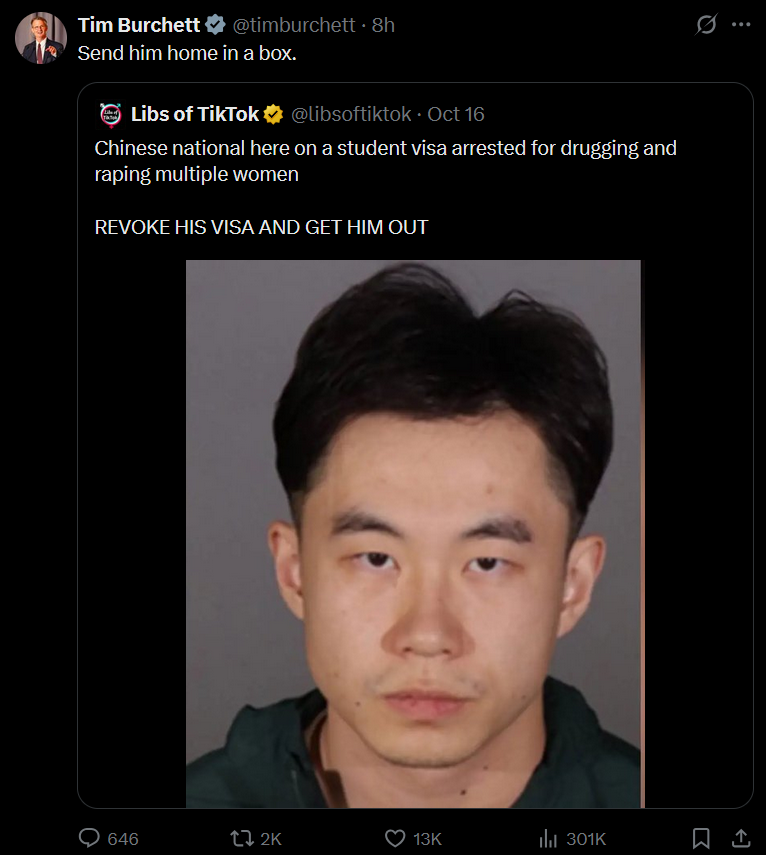Click the Grok slashed-circle icon
This screenshot has height=855, width=766.
click(x=706, y=25)
